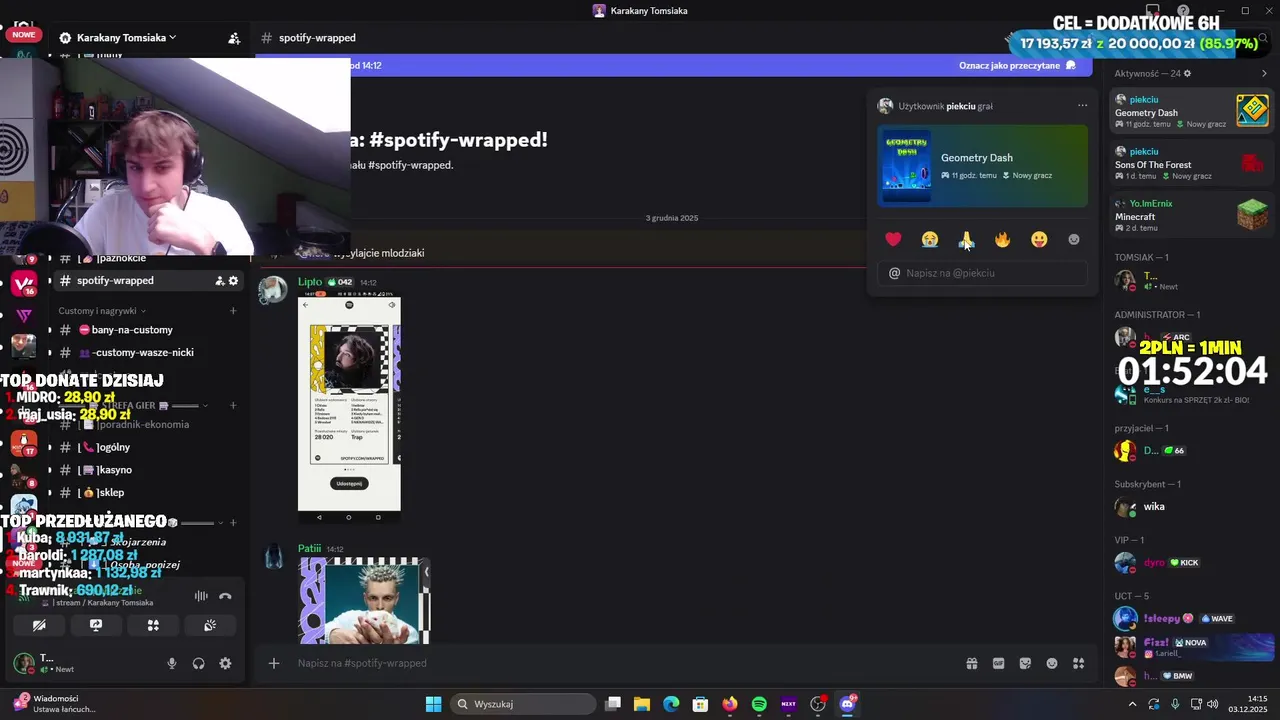React with the crying face emoji
This screenshot has height=720, width=1280.
(930, 239)
